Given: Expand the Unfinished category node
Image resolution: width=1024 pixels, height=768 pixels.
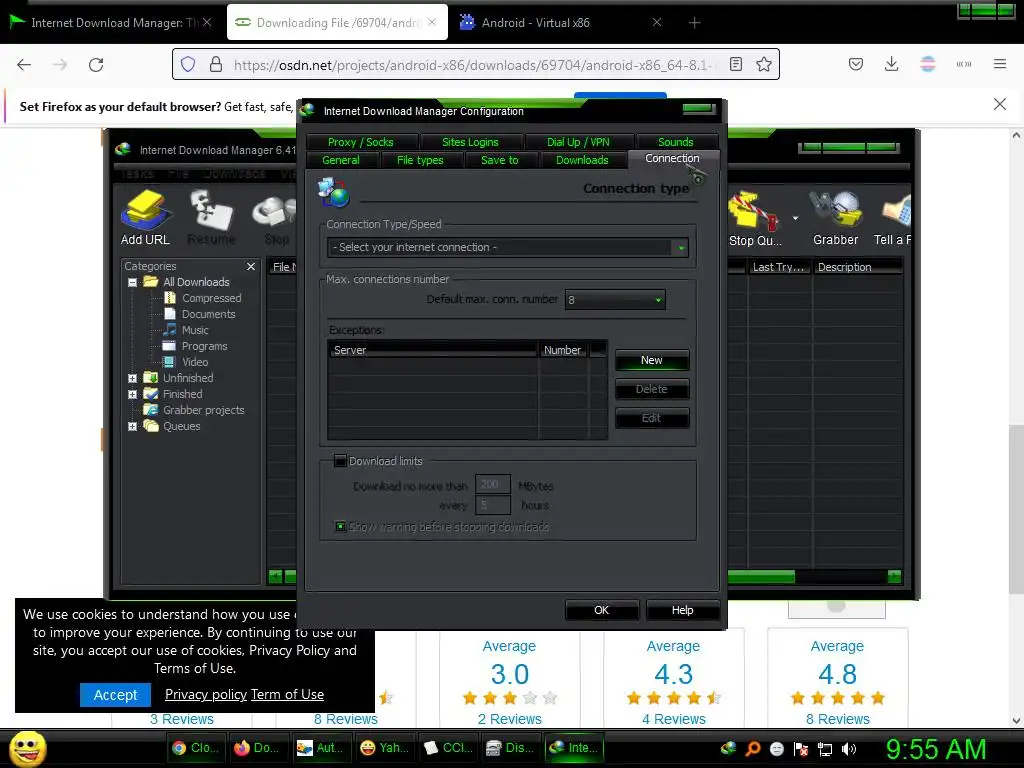Looking at the screenshot, I should (133, 378).
